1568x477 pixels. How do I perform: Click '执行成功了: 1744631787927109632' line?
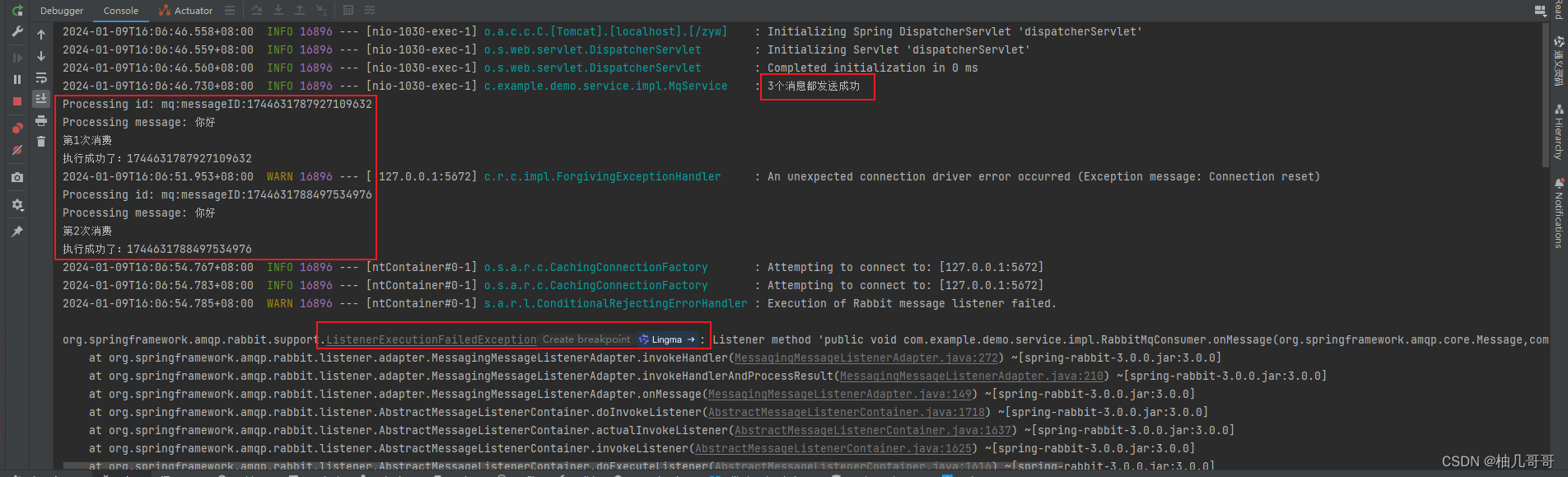(157, 158)
